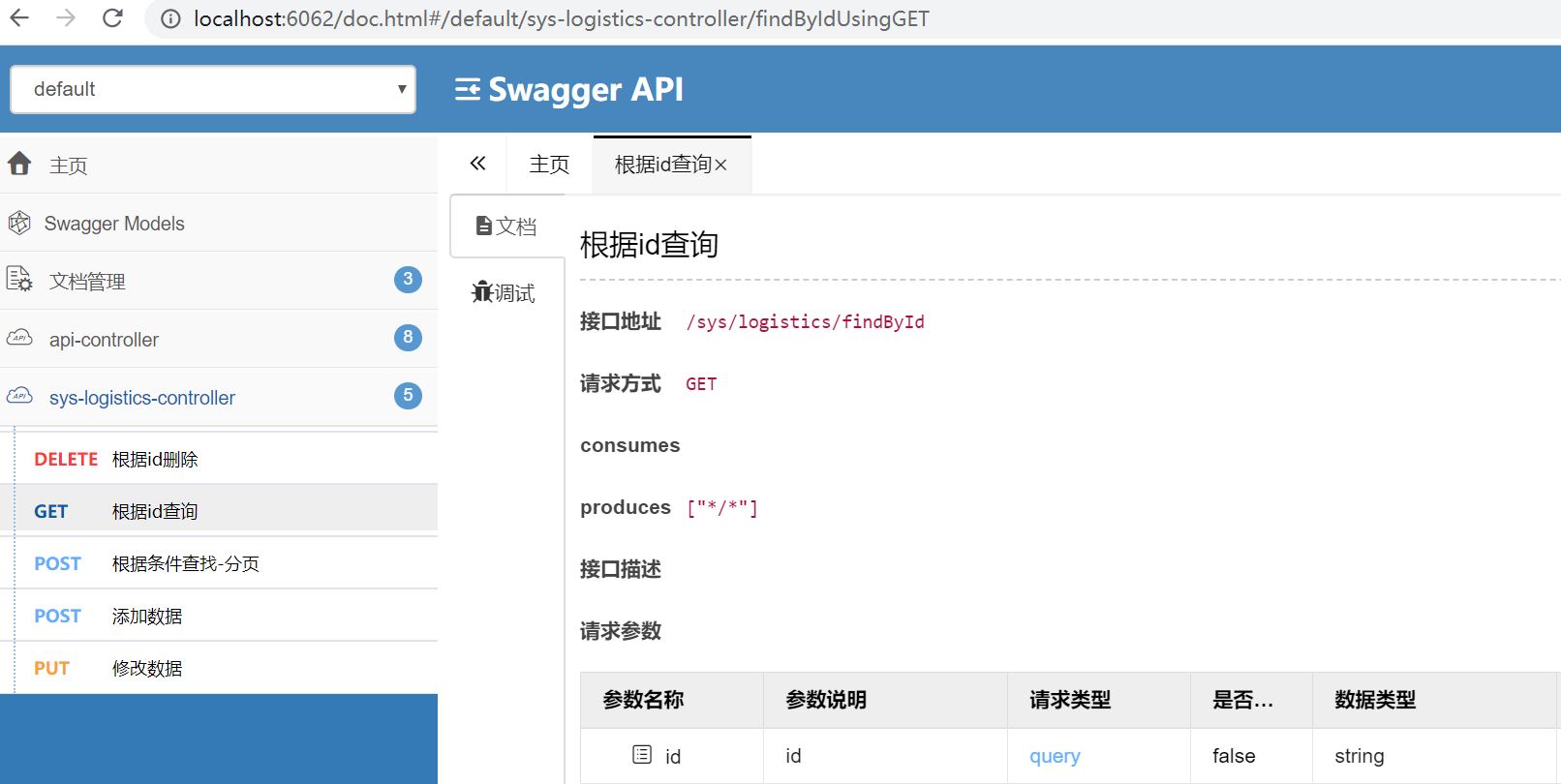The height and width of the screenshot is (784, 1561).
Task: Toggle the menu icon beside Swagger API
Action: click(468, 90)
